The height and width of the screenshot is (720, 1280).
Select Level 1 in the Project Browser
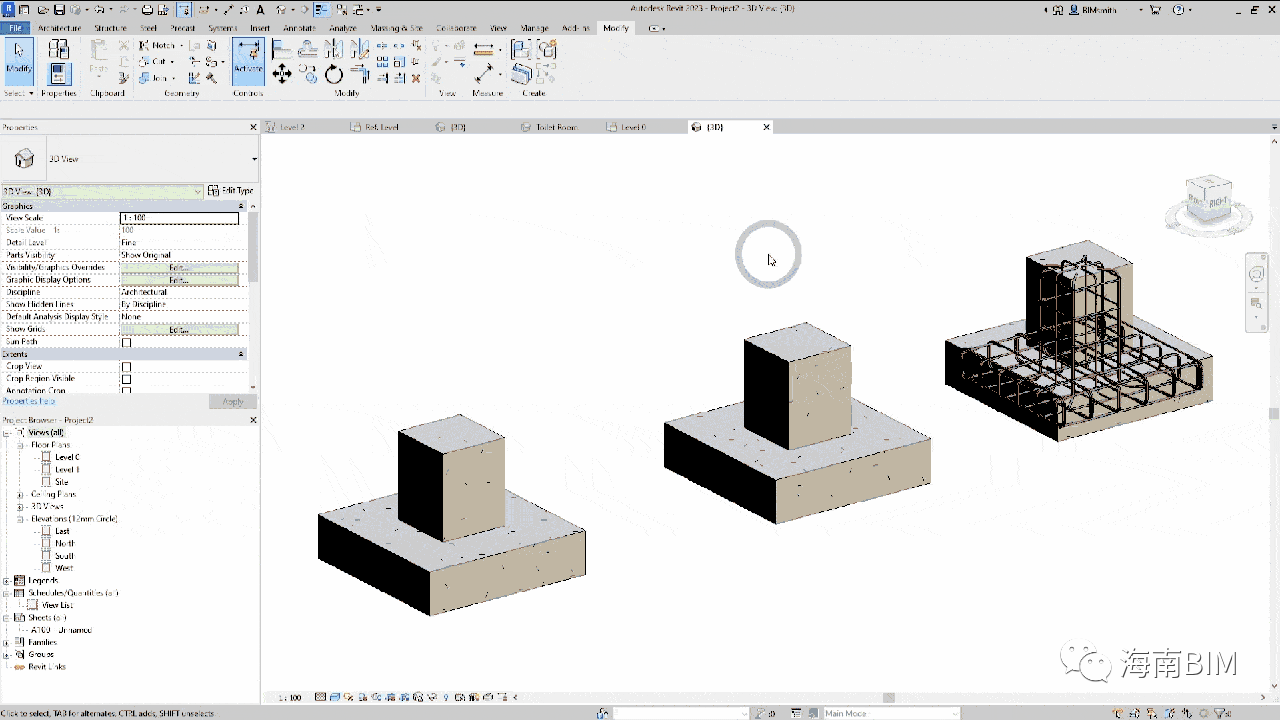click(67, 469)
